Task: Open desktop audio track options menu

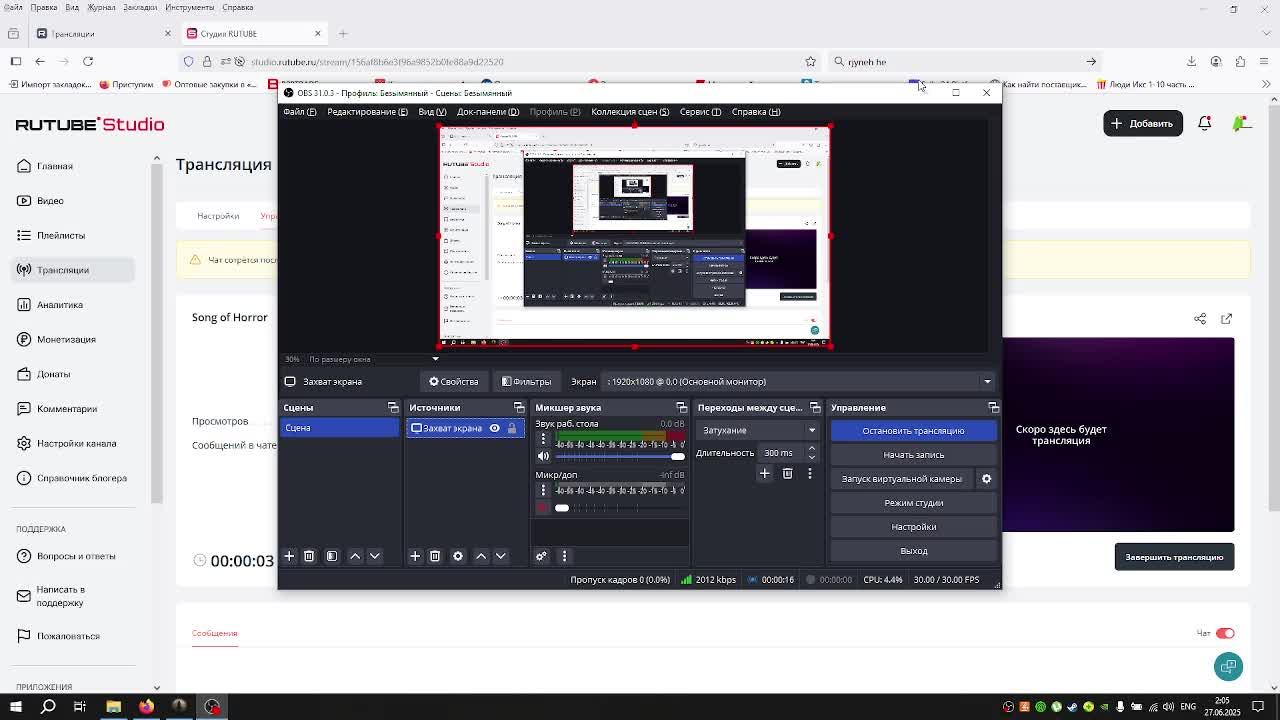Action: pyautogui.click(x=543, y=439)
